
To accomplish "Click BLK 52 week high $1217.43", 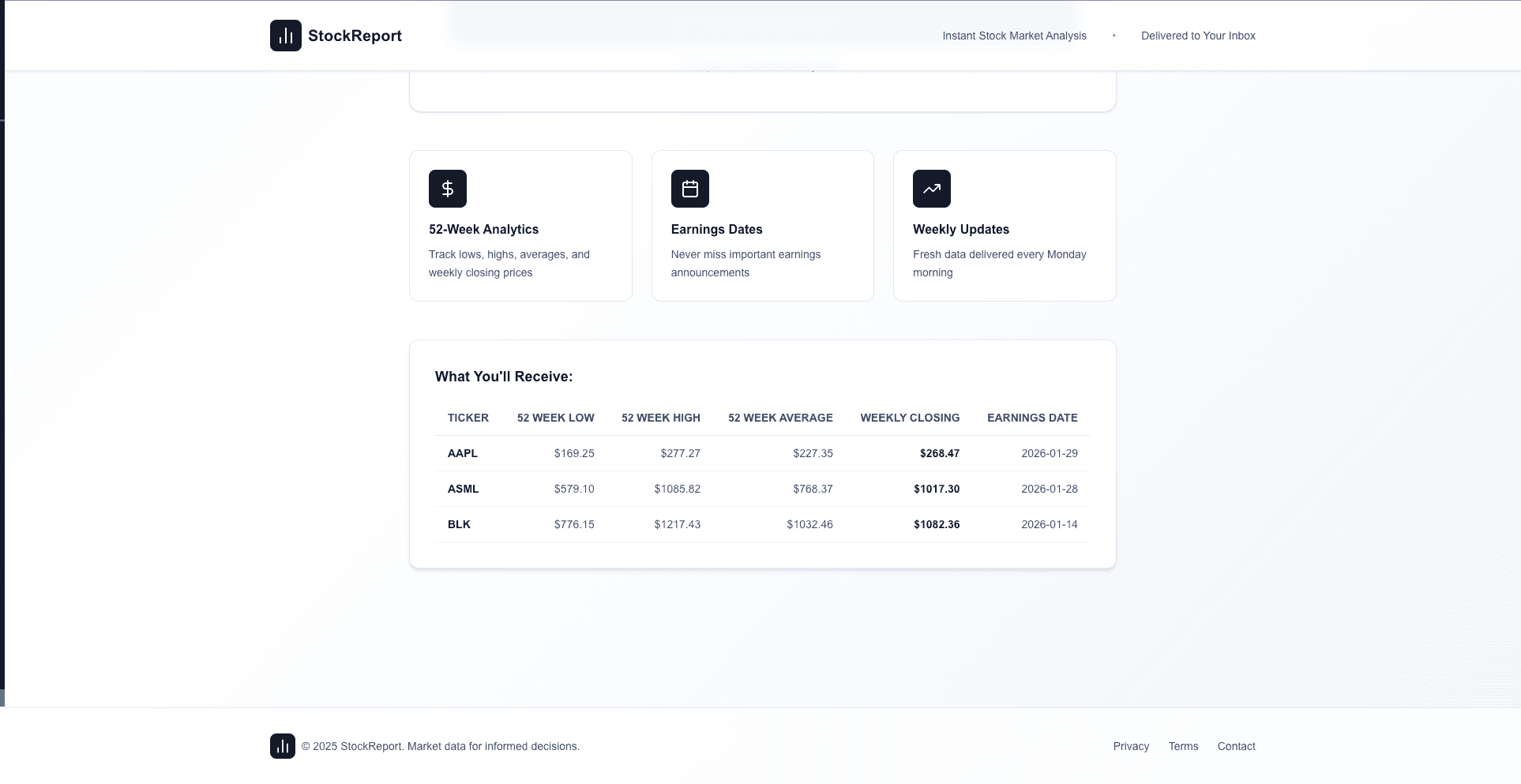I will click(678, 524).
